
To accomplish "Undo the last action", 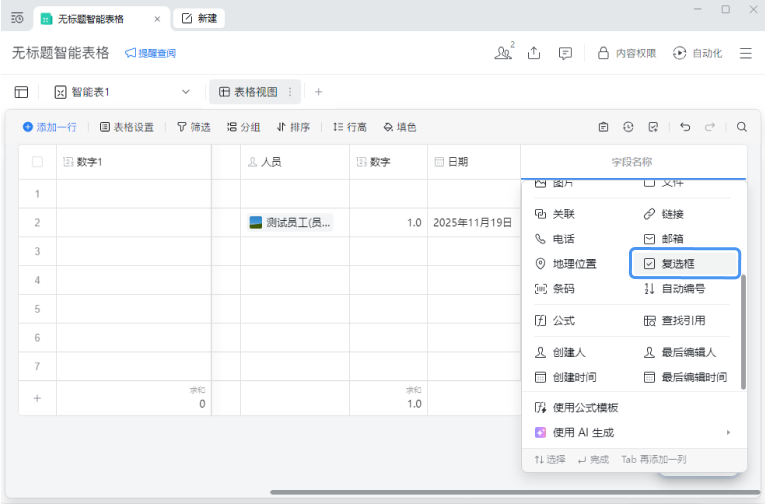I will 685,127.
